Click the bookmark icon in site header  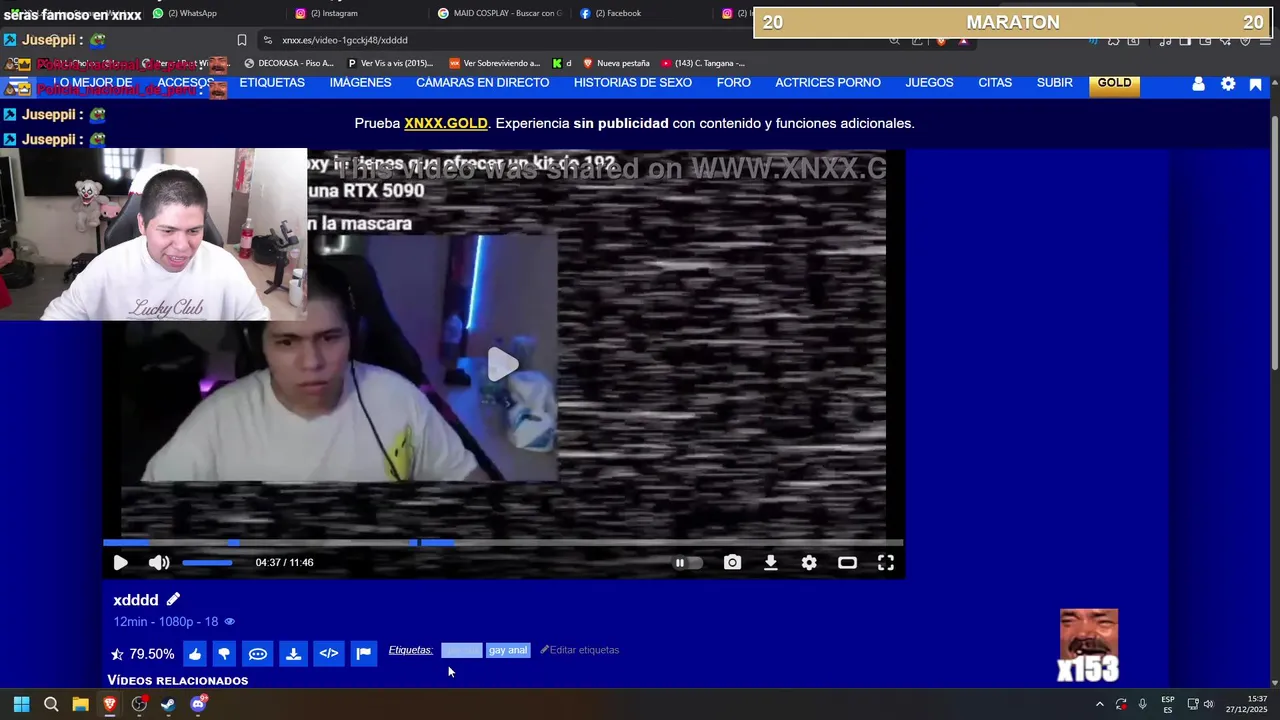1256,84
